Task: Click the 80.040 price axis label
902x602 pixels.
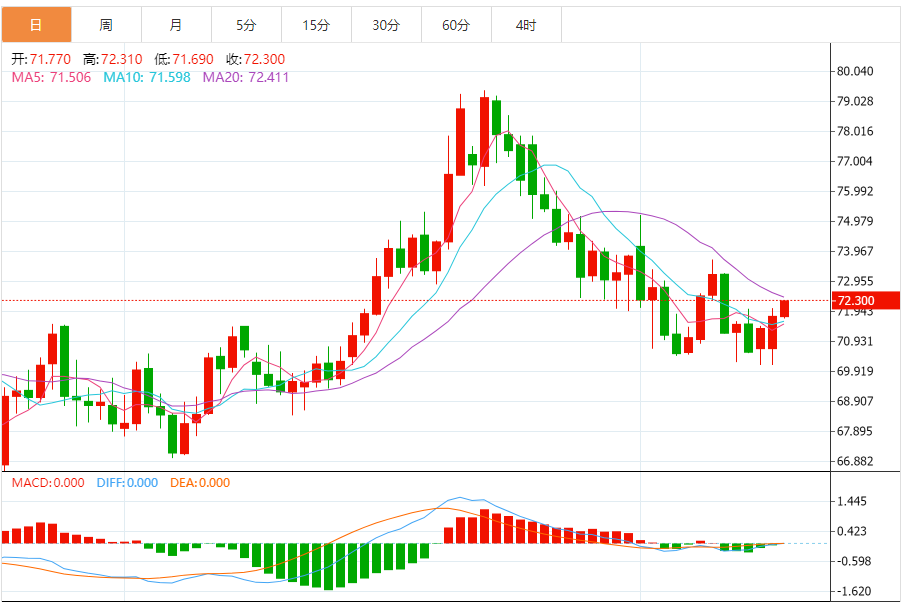Action: click(x=855, y=71)
